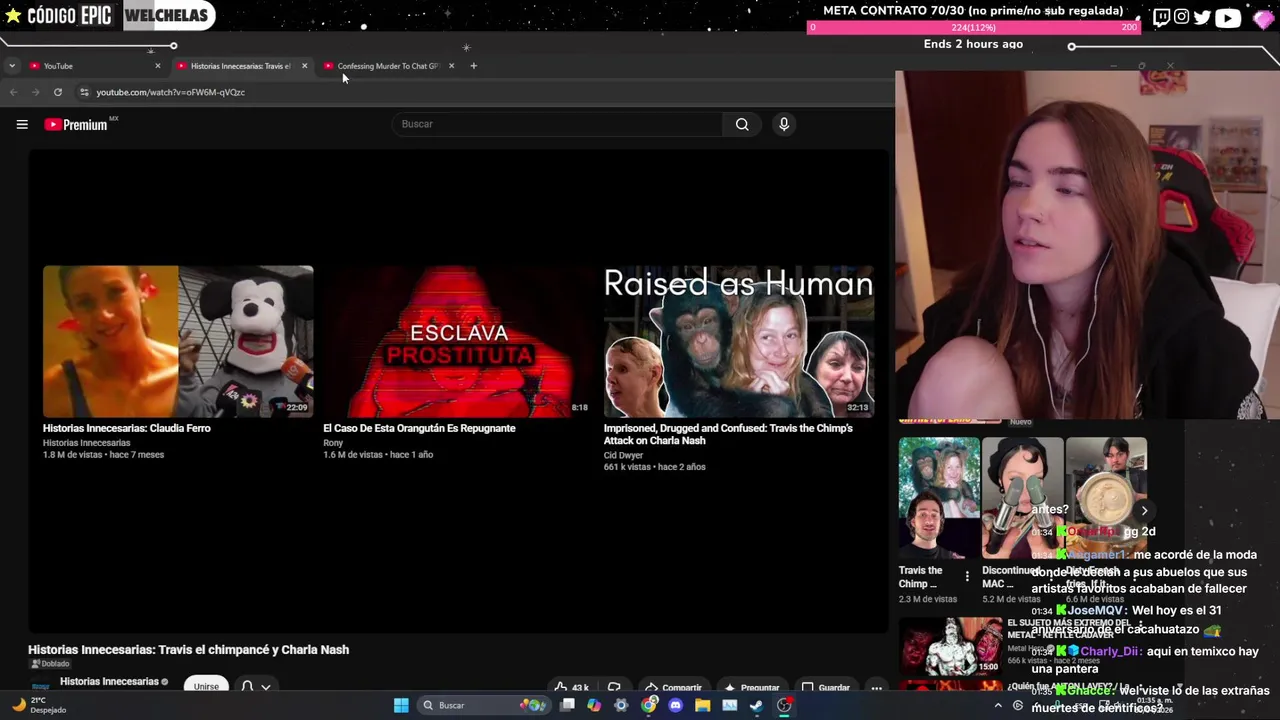Open the Cid Dwyer channel link
Image resolution: width=1280 pixels, height=720 pixels.
[623, 455]
